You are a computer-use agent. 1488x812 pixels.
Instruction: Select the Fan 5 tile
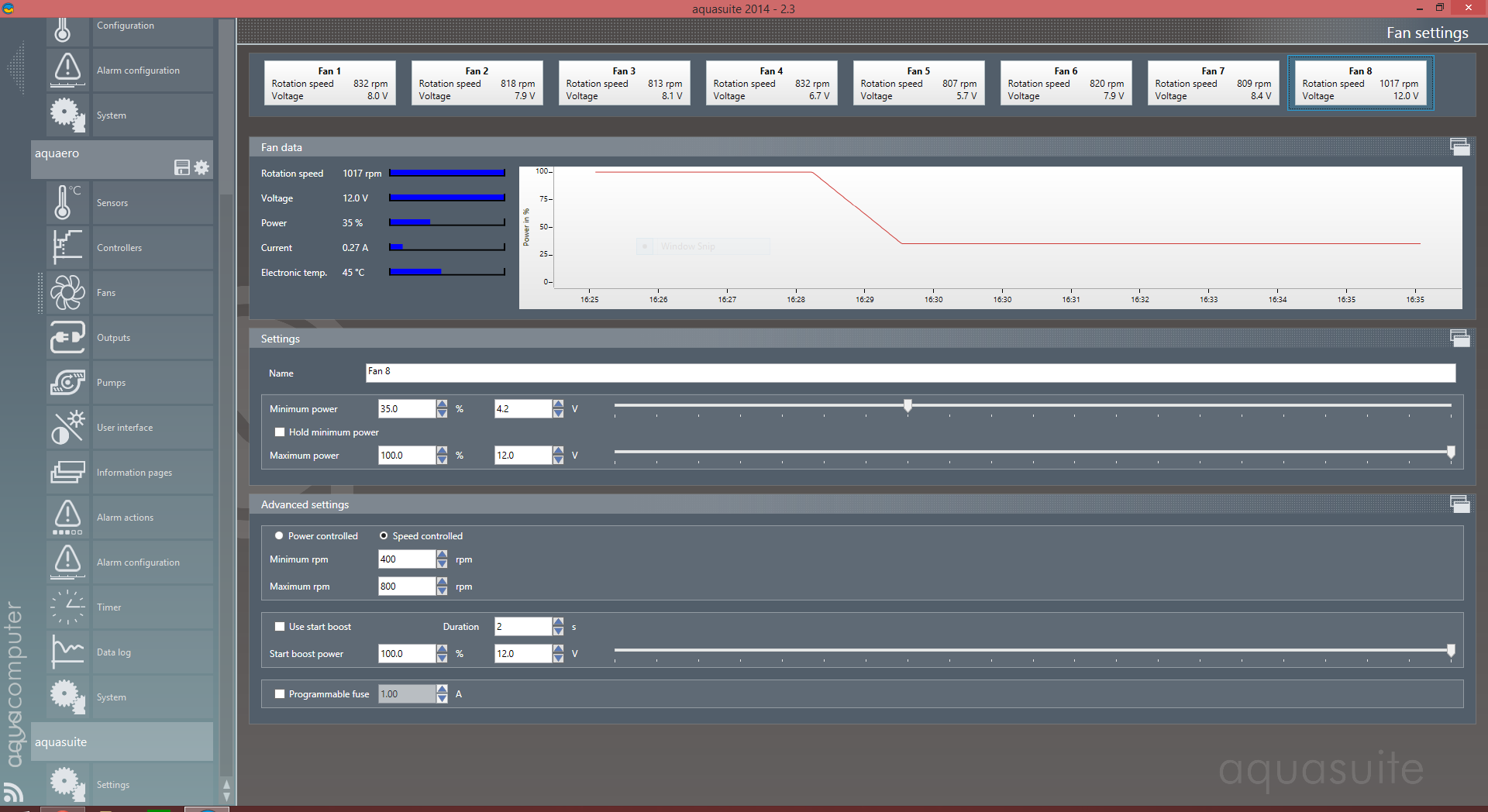point(918,83)
